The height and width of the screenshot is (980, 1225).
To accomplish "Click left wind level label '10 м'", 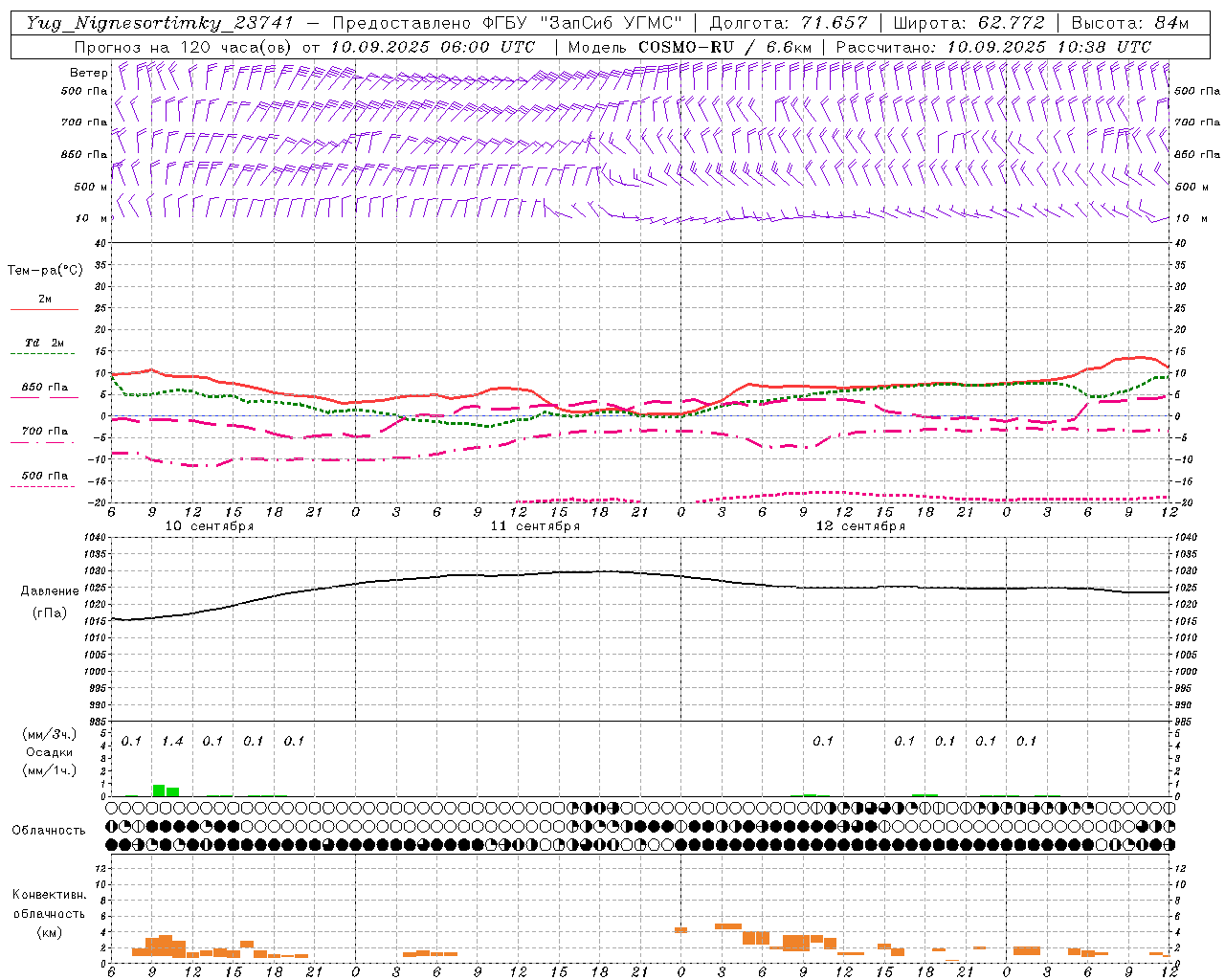I will click(x=92, y=219).
